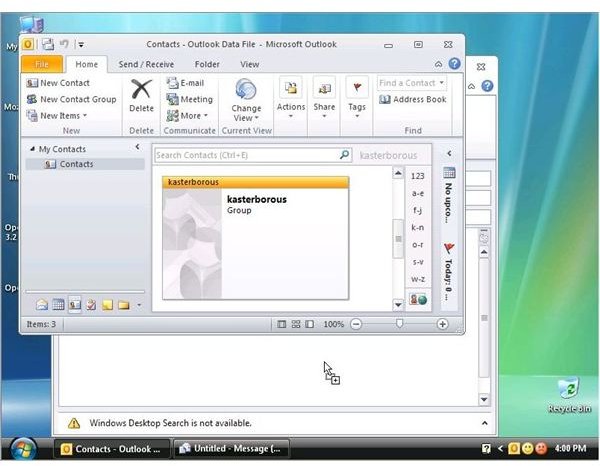
Task: Switch to Normal view in the status bar
Action: [282, 324]
